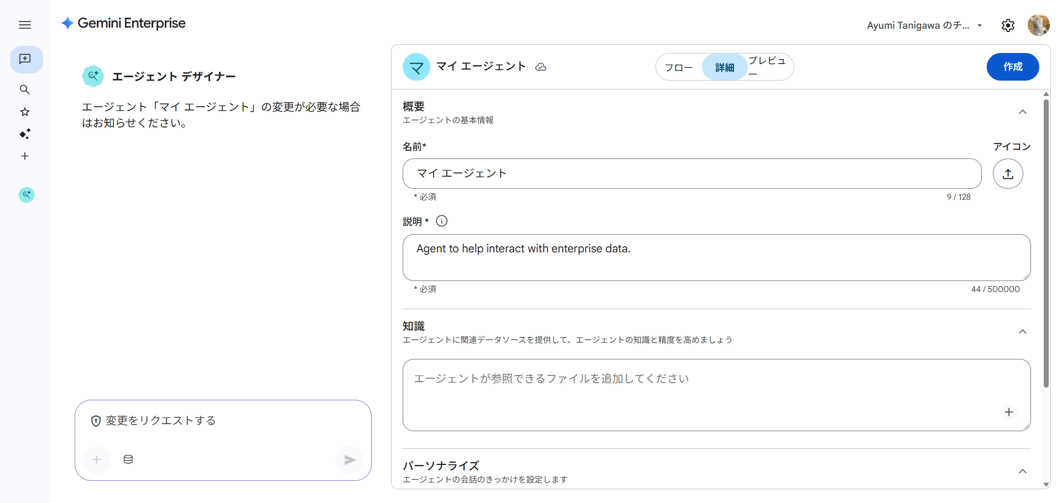1062x503 pixels.
Task: Collapse the 概要 section
Action: [1022, 112]
